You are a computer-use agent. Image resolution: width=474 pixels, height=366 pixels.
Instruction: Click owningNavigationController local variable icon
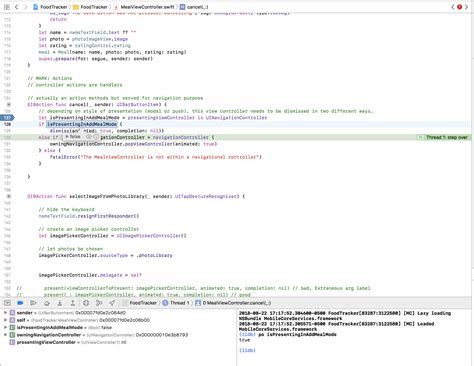click(x=12, y=335)
